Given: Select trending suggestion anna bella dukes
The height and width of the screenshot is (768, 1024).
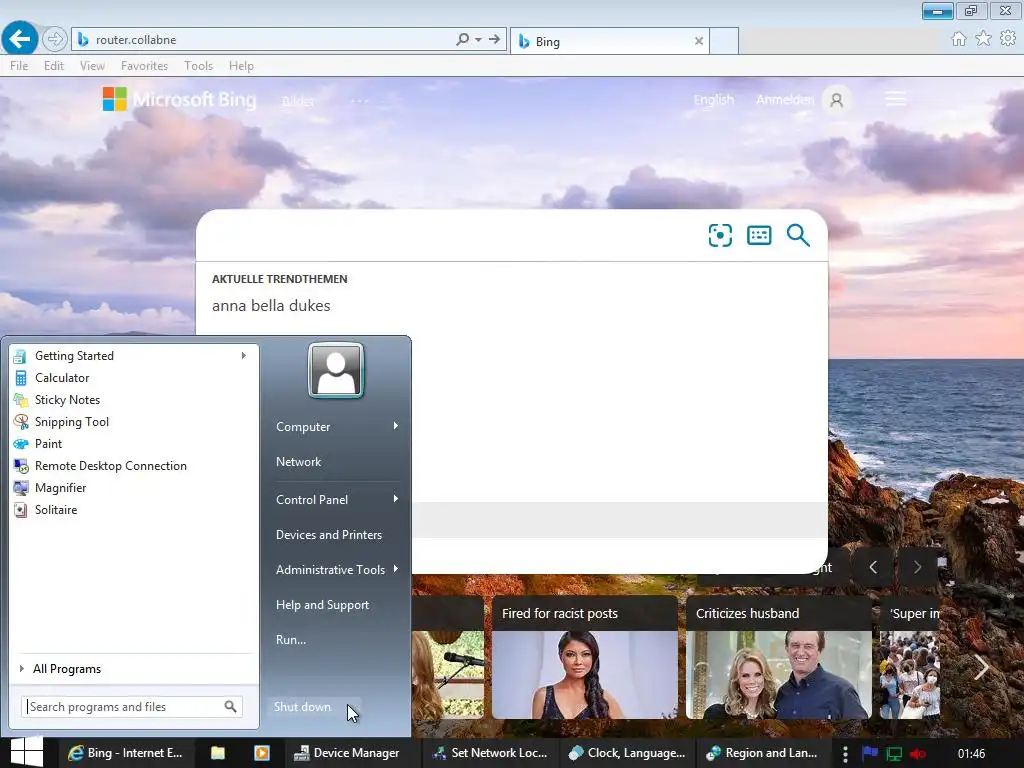Looking at the screenshot, I should [x=271, y=306].
